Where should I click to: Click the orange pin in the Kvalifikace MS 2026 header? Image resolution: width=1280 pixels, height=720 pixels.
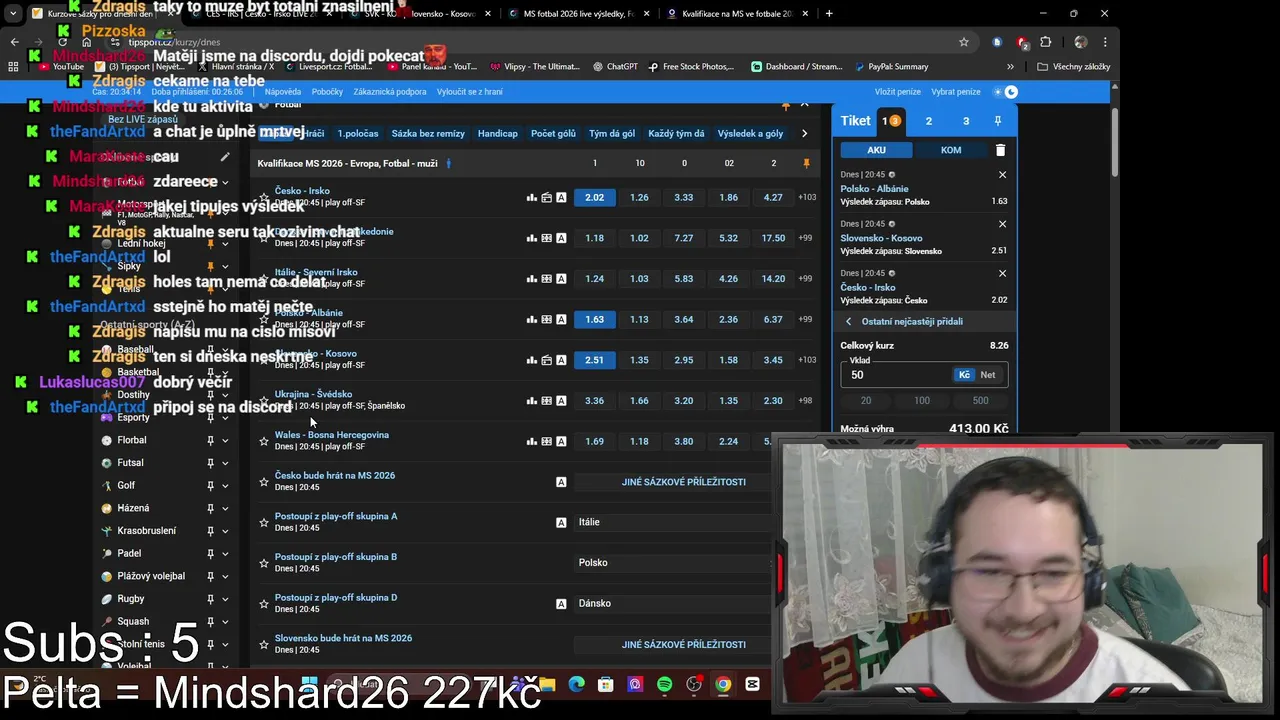coord(807,163)
